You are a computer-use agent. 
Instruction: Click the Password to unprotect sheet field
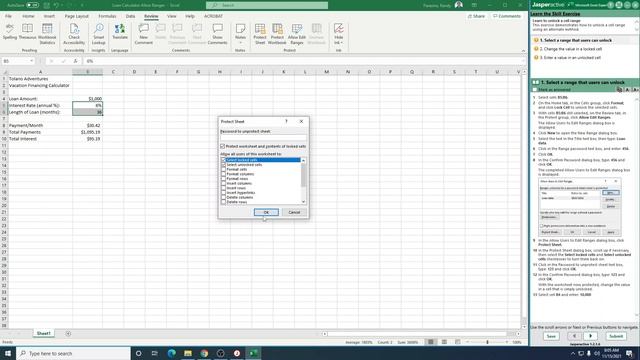(x=263, y=138)
